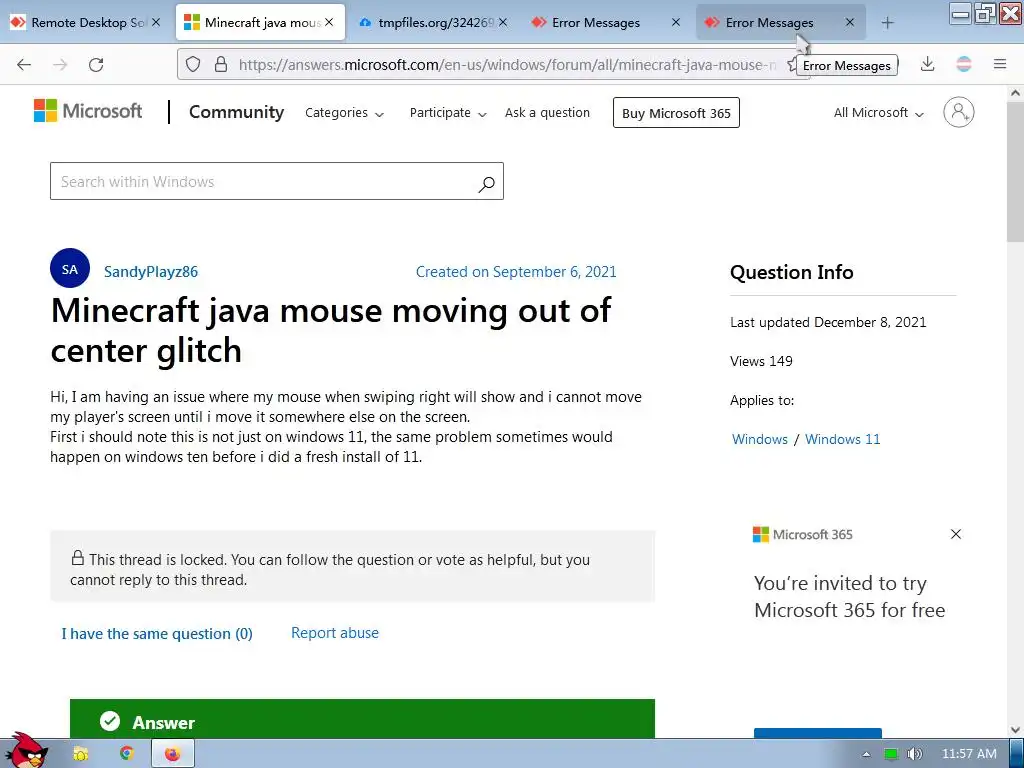This screenshot has height=768, width=1024.
Task: Click the striped profile toolbar icon
Action: [x=963, y=64]
